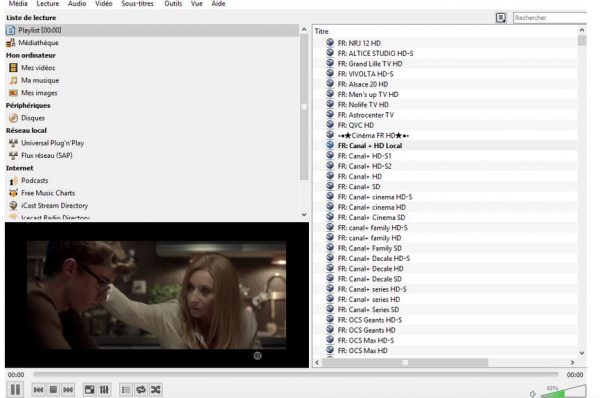
Task: Change playlist view mode icon
Action: [x=501, y=18]
